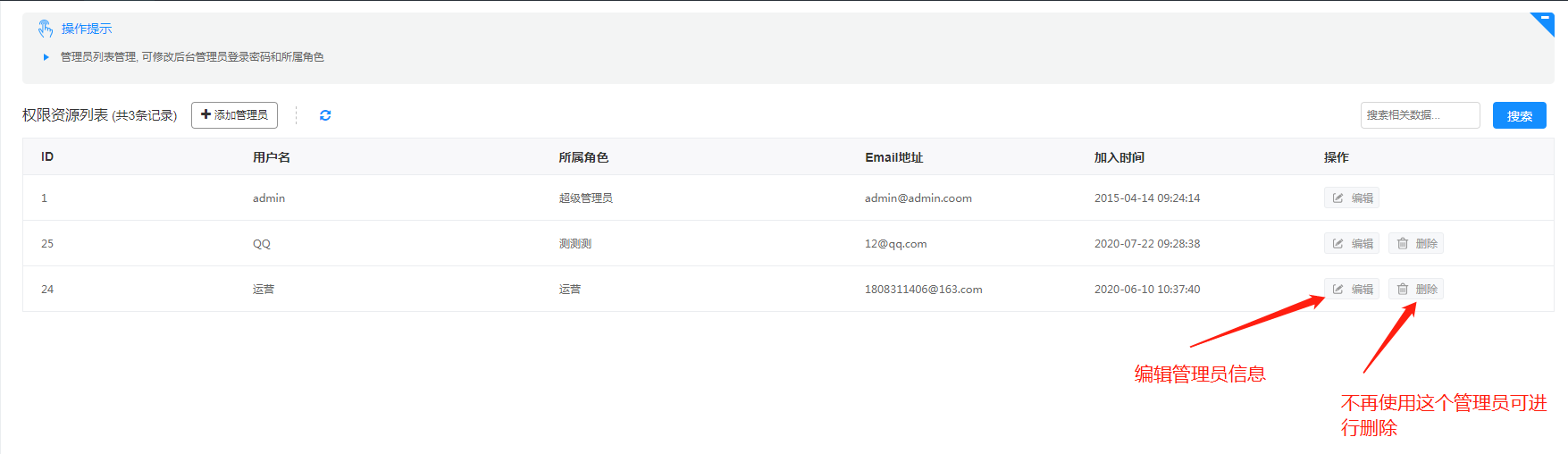Select the 用户名 column header
Image resolution: width=1568 pixels, height=454 pixels.
[272, 157]
